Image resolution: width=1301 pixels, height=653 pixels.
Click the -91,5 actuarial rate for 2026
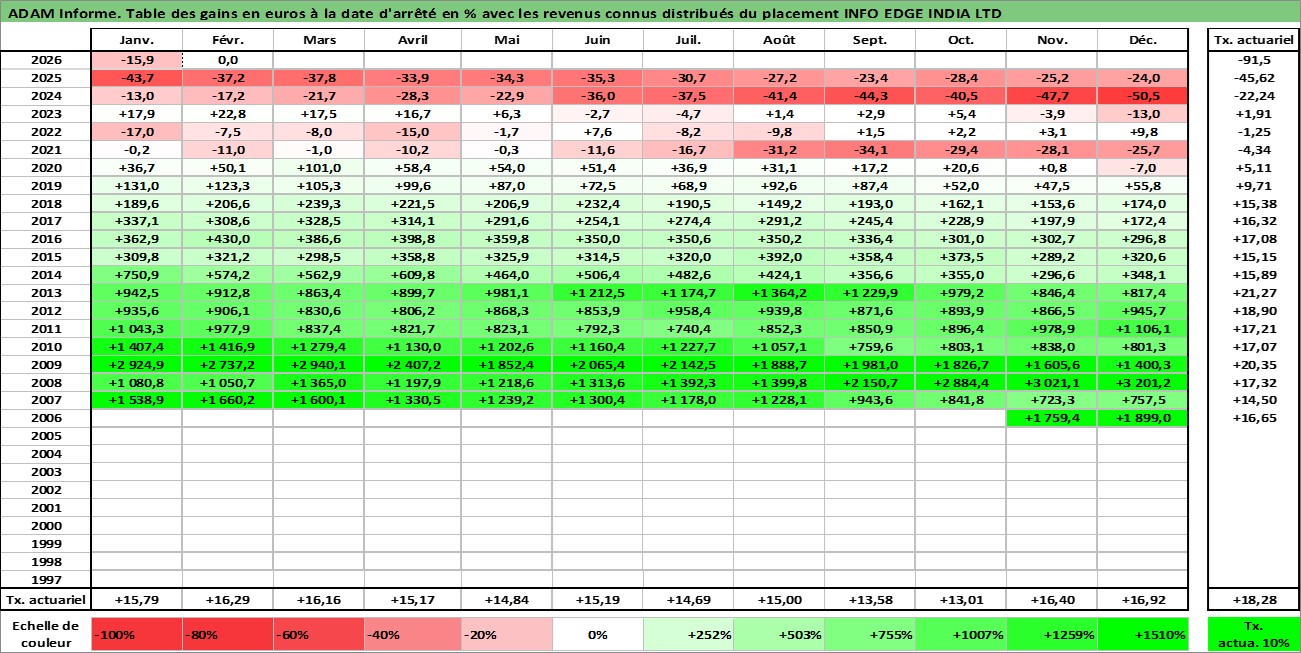[1254, 60]
